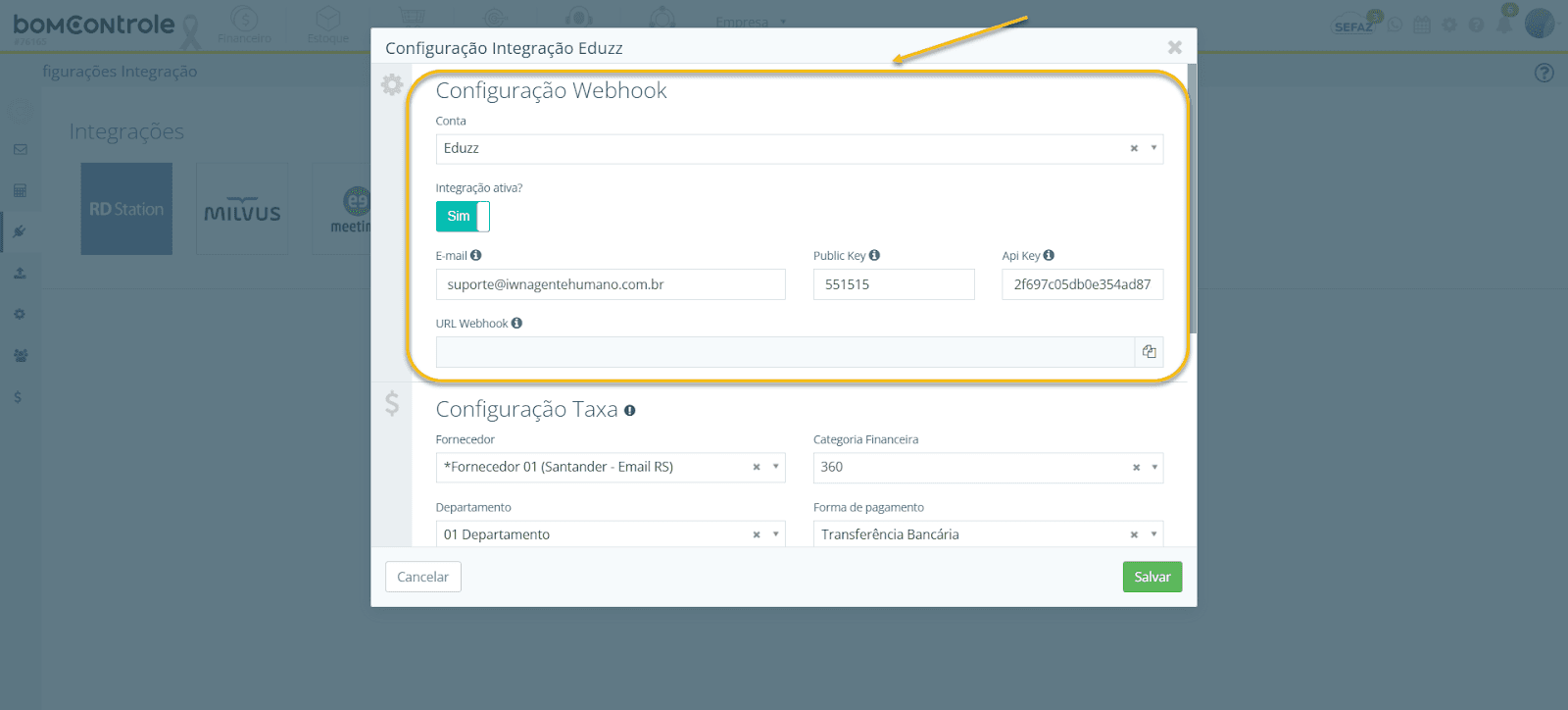
Task: Clear the 01 Departamento selection
Action: point(757,535)
